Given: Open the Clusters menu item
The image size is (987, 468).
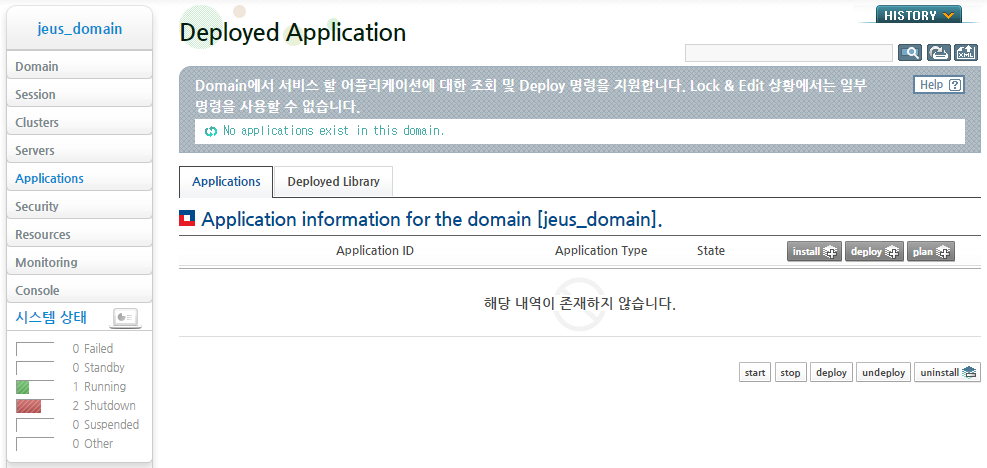Looking at the screenshot, I should [79, 122].
